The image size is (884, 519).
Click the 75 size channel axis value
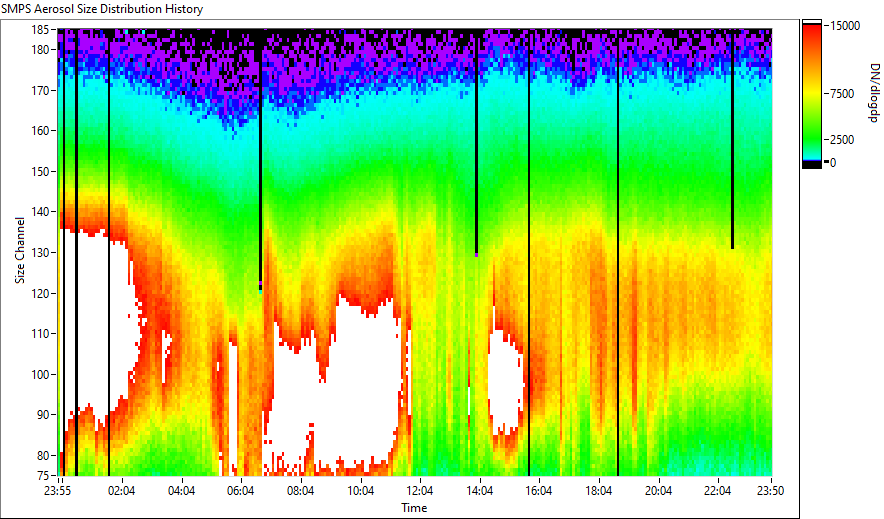point(42,476)
